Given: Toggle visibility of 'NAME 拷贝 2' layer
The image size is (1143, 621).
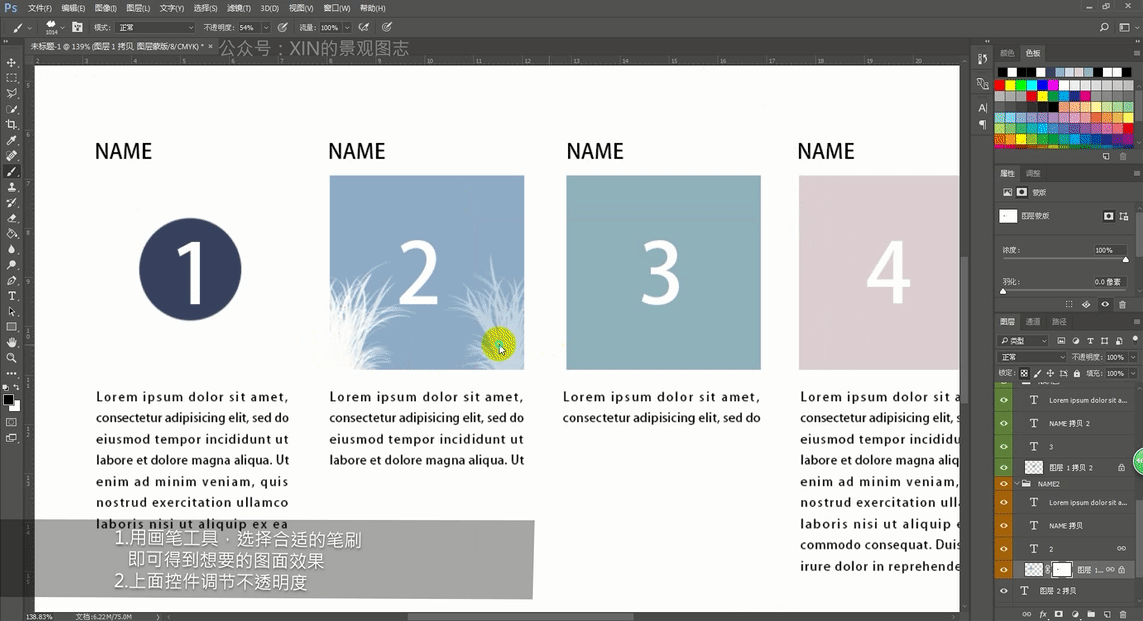Looking at the screenshot, I should point(1004,423).
